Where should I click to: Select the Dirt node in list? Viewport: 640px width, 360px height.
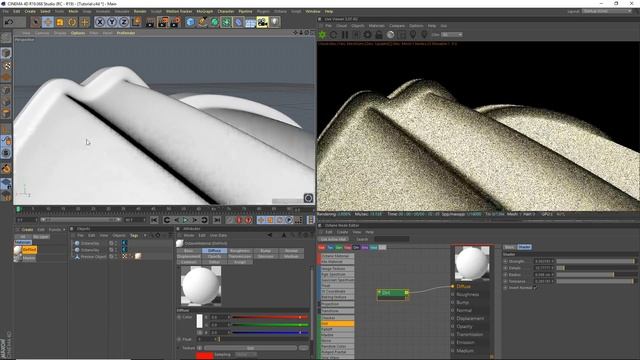tap(338, 324)
